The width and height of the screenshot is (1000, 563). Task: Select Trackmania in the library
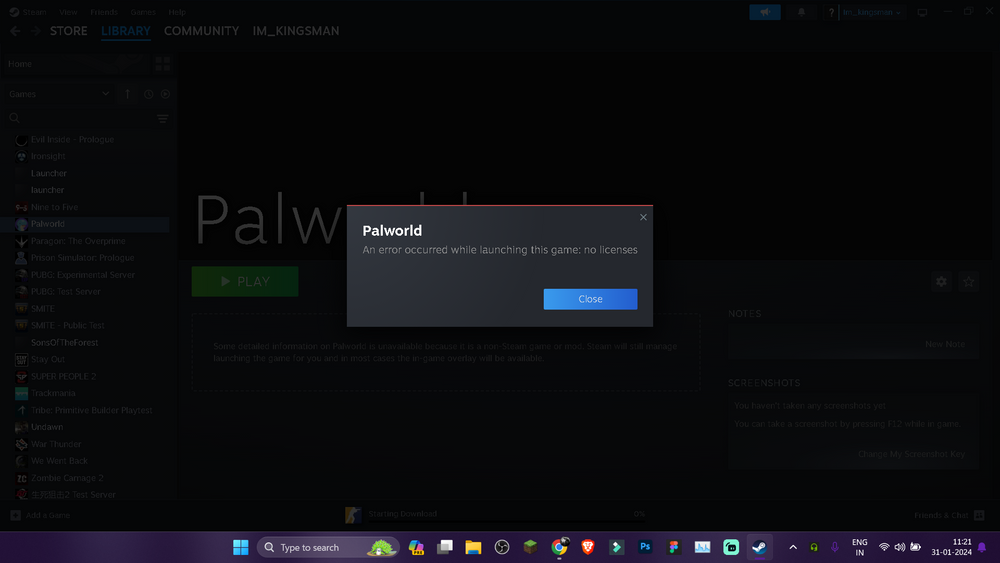click(x=53, y=393)
